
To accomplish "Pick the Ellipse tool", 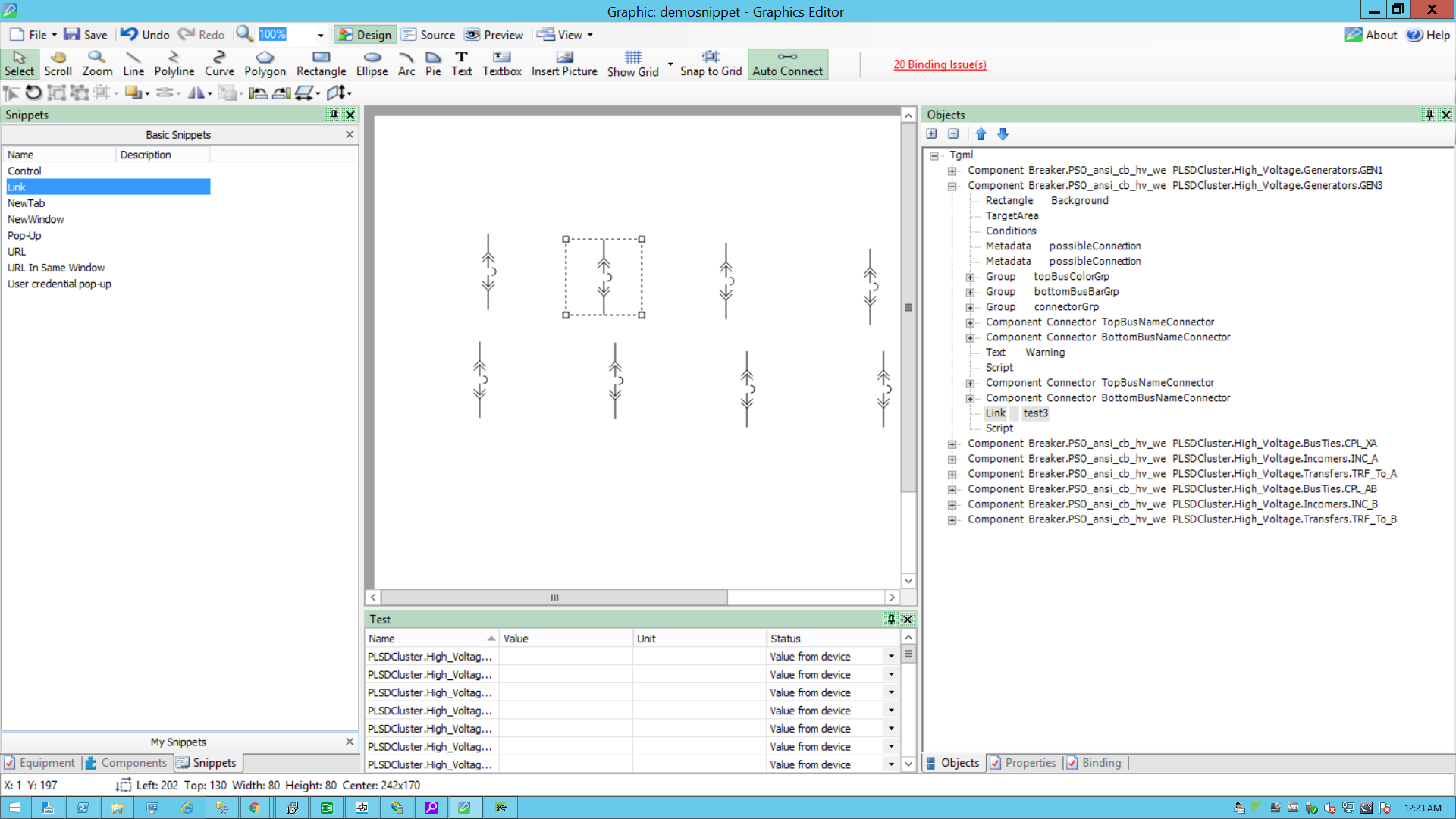I will coord(372,64).
